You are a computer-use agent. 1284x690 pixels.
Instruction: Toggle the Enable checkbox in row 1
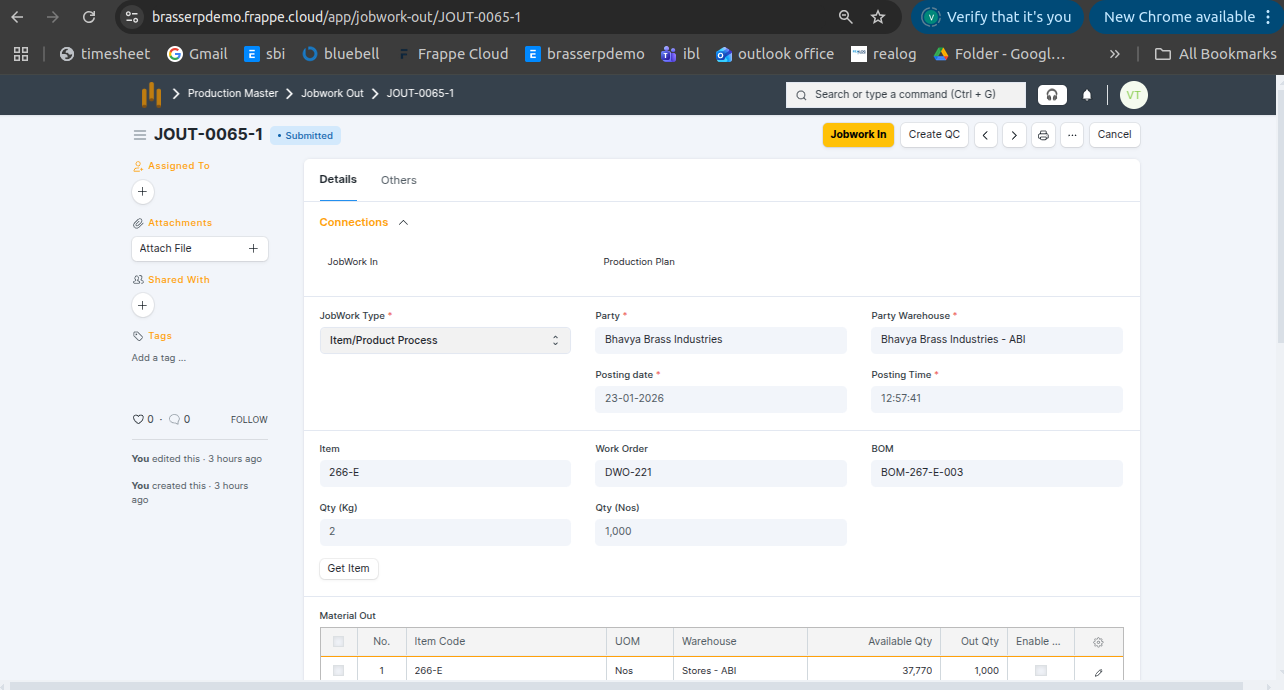point(1041,671)
